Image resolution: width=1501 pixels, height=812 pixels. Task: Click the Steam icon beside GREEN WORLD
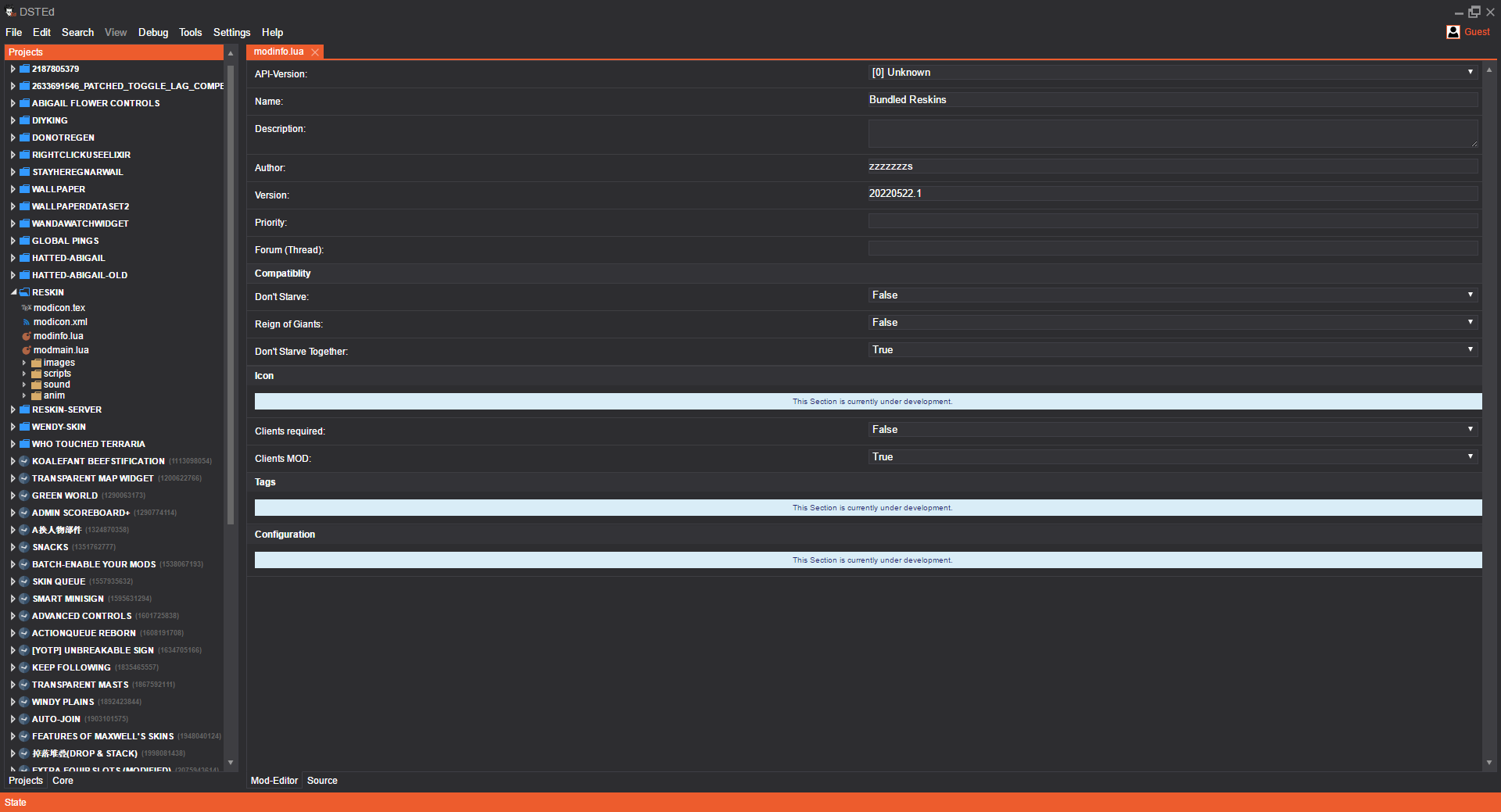pyautogui.click(x=24, y=495)
